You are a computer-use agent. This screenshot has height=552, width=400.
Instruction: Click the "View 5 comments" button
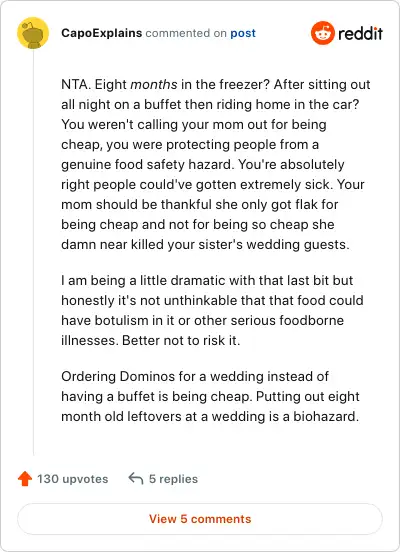200,519
